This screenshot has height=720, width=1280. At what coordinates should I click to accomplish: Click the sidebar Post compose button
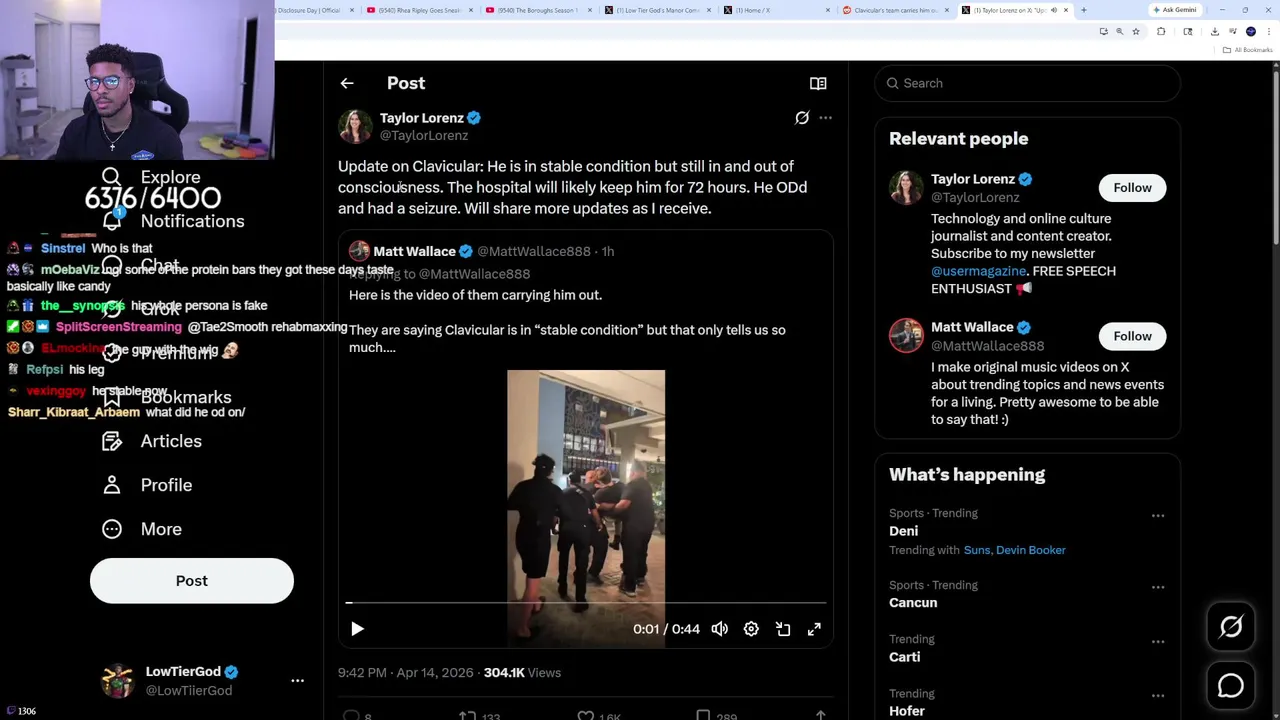[x=192, y=581]
